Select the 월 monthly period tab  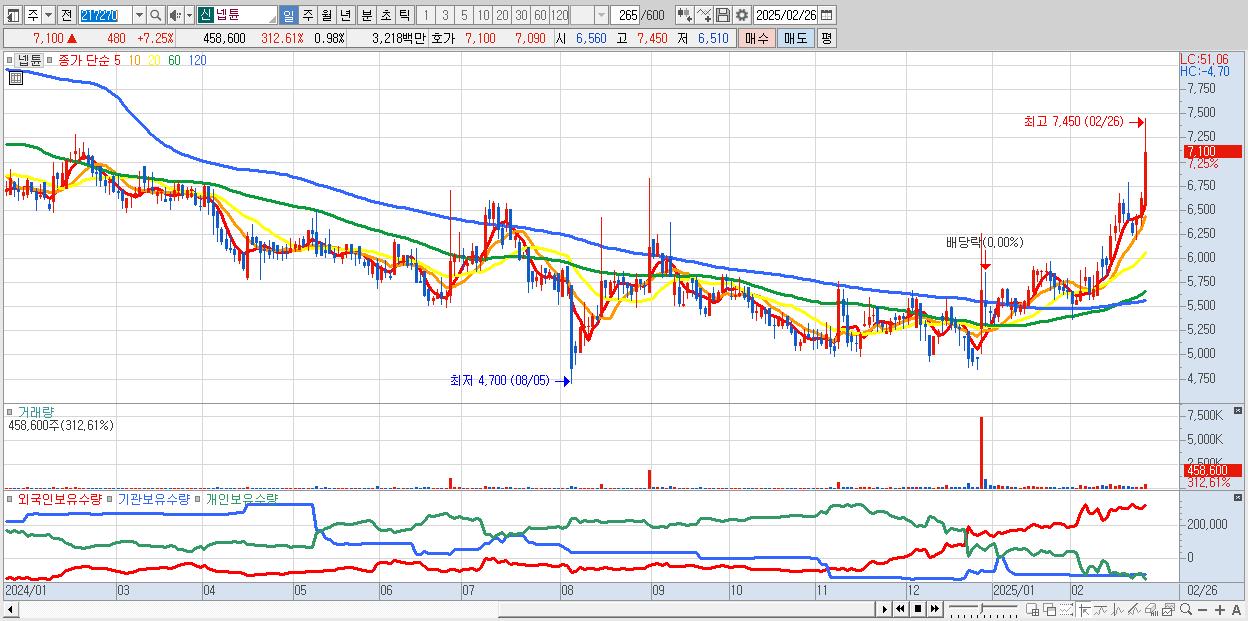[326, 15]
